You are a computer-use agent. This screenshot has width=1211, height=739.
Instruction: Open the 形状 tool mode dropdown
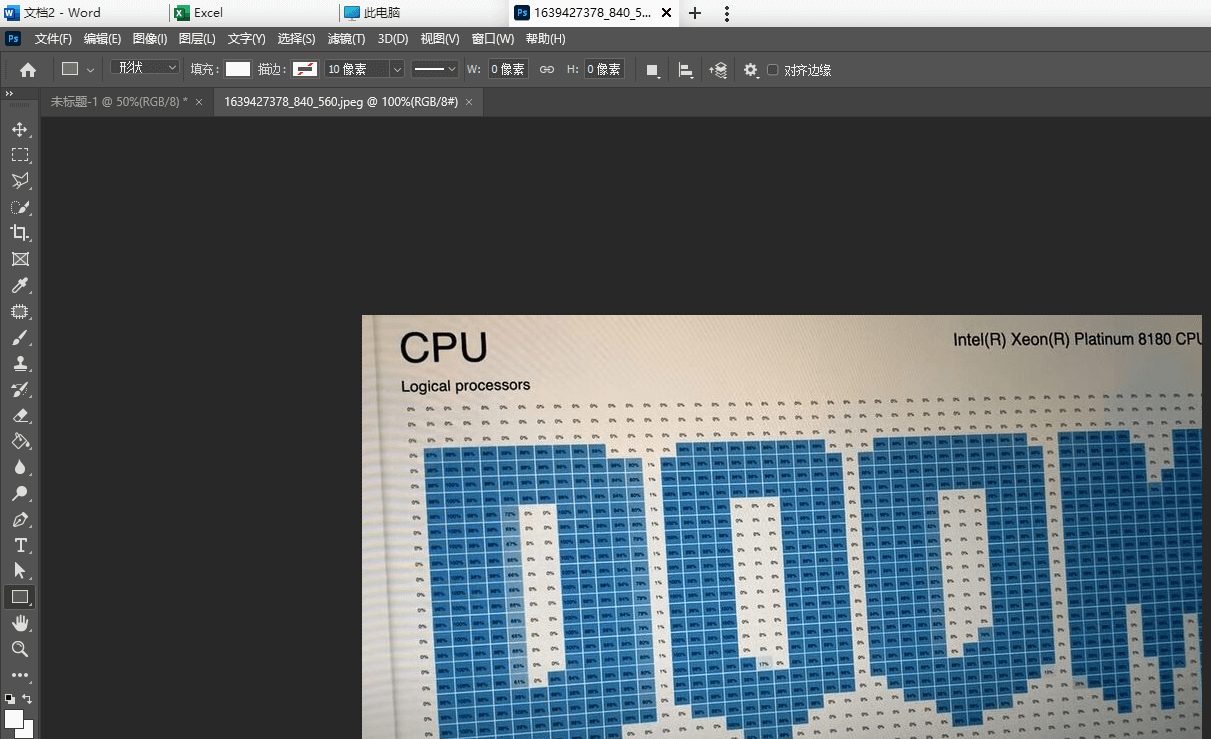145,68
